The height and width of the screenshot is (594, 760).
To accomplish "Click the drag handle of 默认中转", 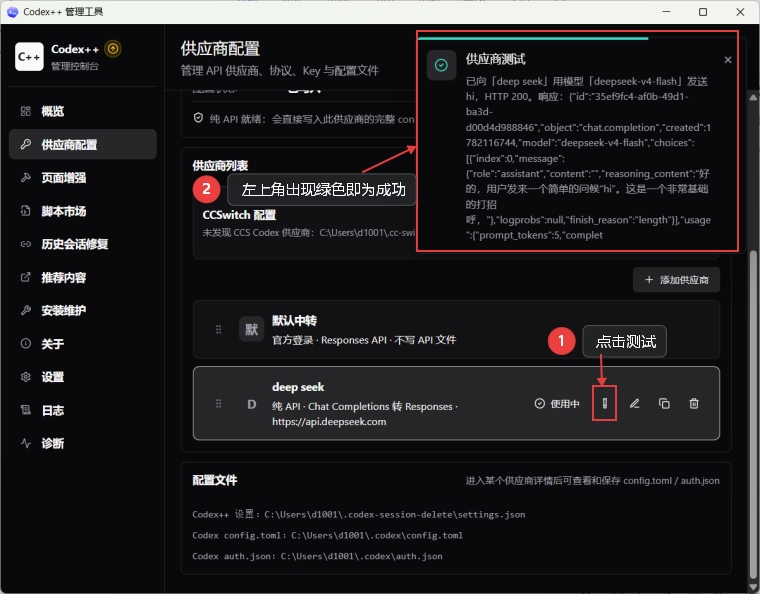I will click(x=219, y=329).
